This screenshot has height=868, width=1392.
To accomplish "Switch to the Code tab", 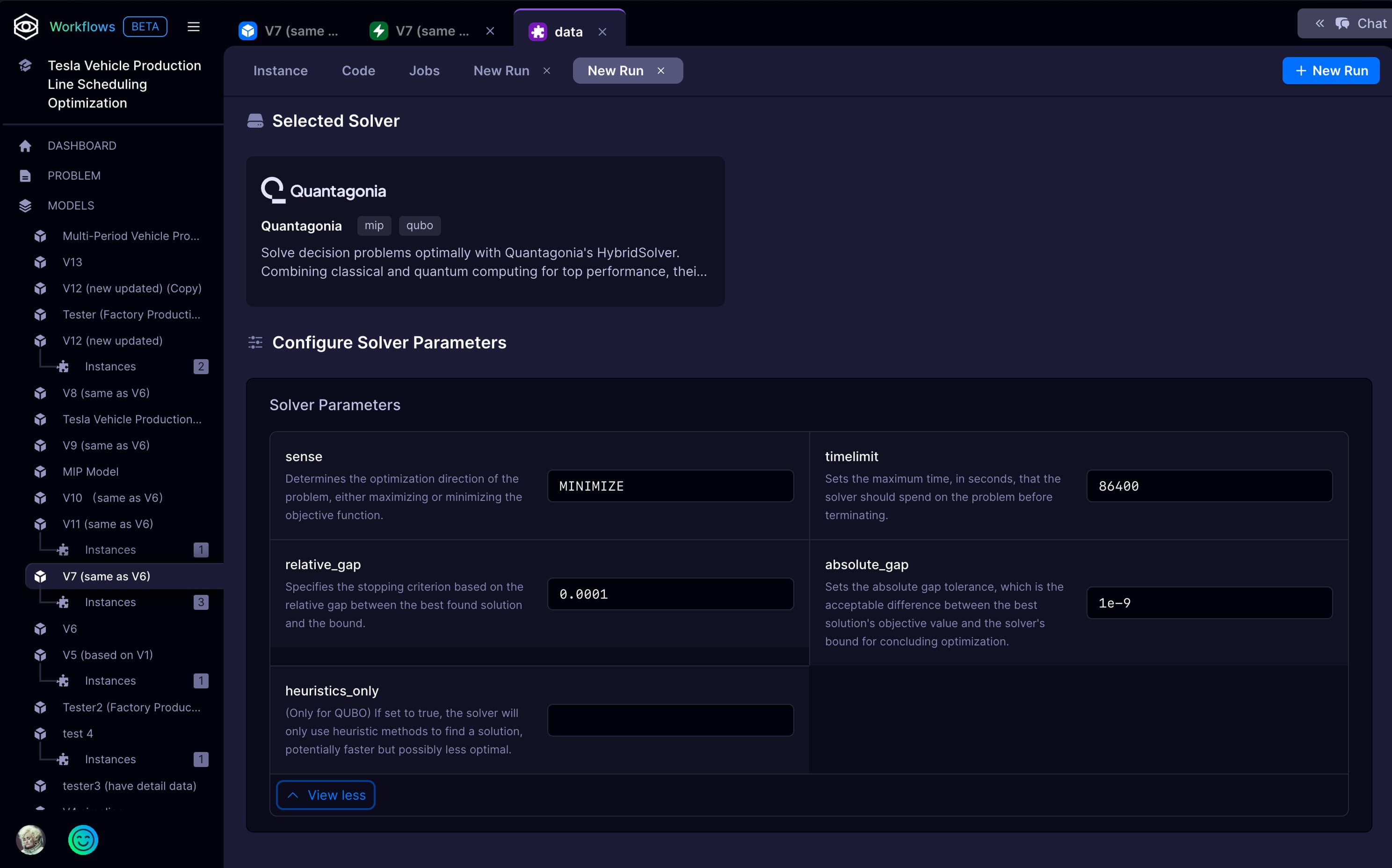I will point(358,71).
